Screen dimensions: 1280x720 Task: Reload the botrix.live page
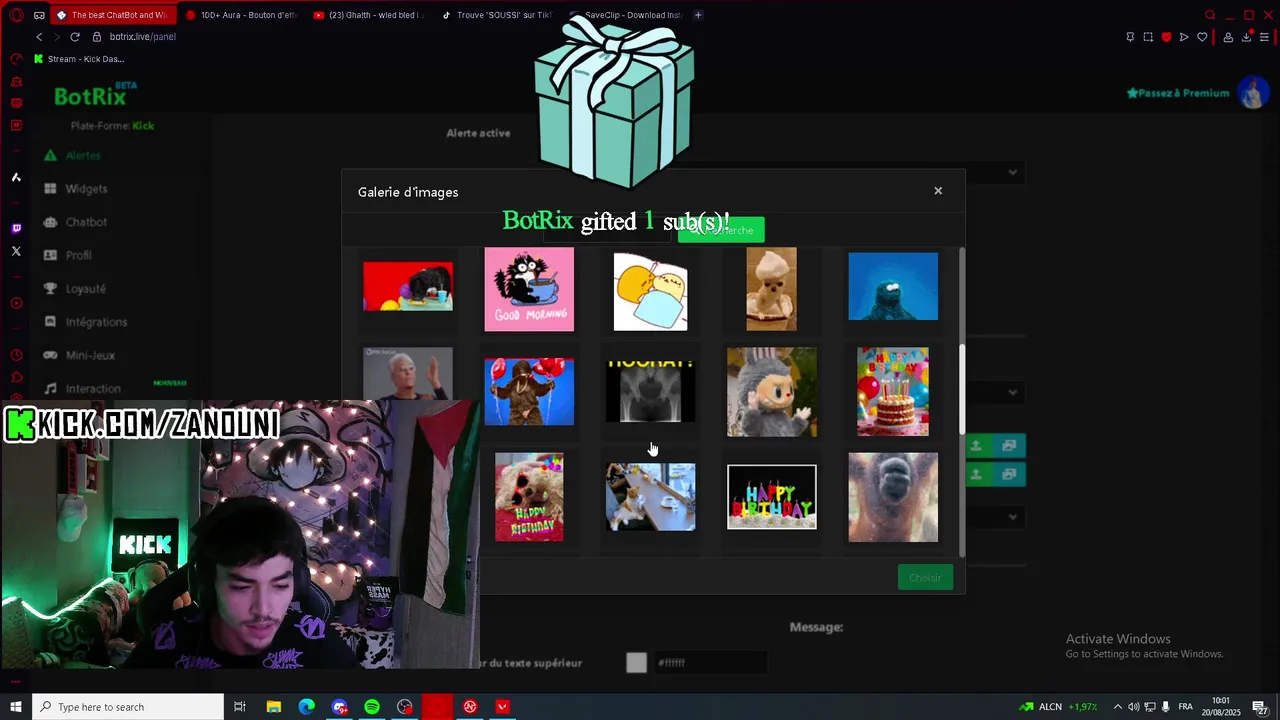coord(75,37)
